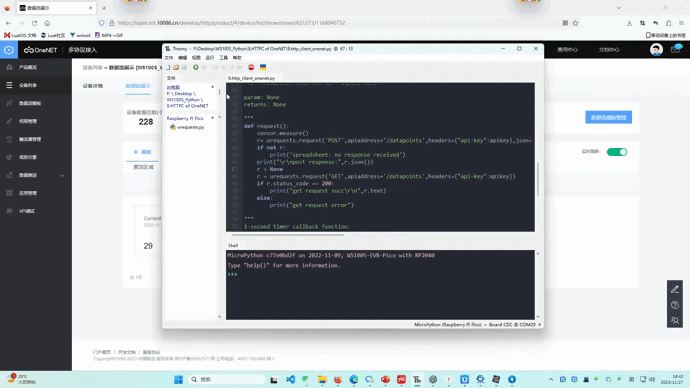The image size is (690, 388).
Task: Open the user avatar in the OneNET header
Action: tap(656, 50)
